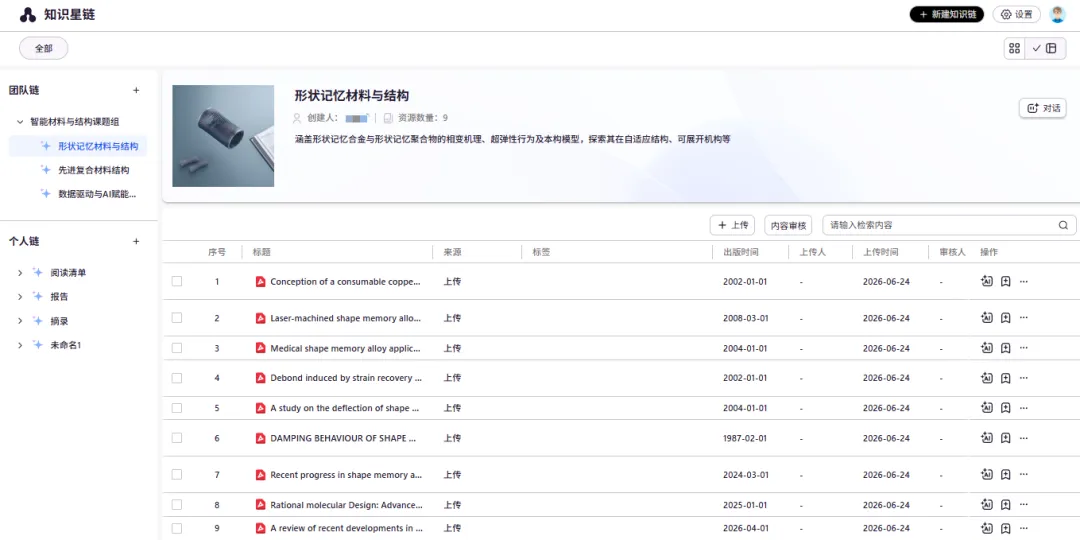
Task: Click the 内容审核 button
Action: [789, 225]
